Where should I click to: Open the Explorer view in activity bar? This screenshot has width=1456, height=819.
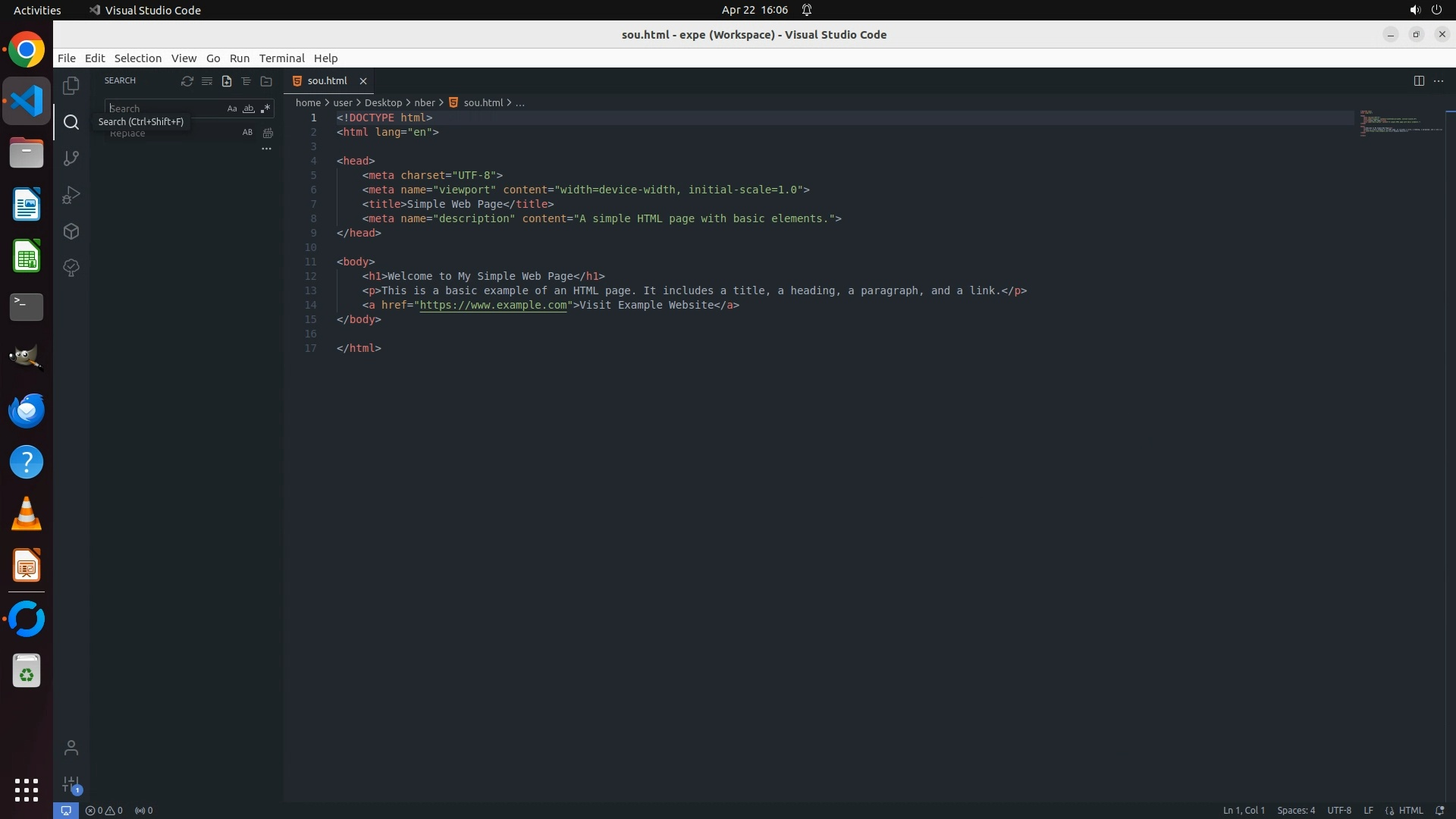pyautogui.click(x=71, y=86)
